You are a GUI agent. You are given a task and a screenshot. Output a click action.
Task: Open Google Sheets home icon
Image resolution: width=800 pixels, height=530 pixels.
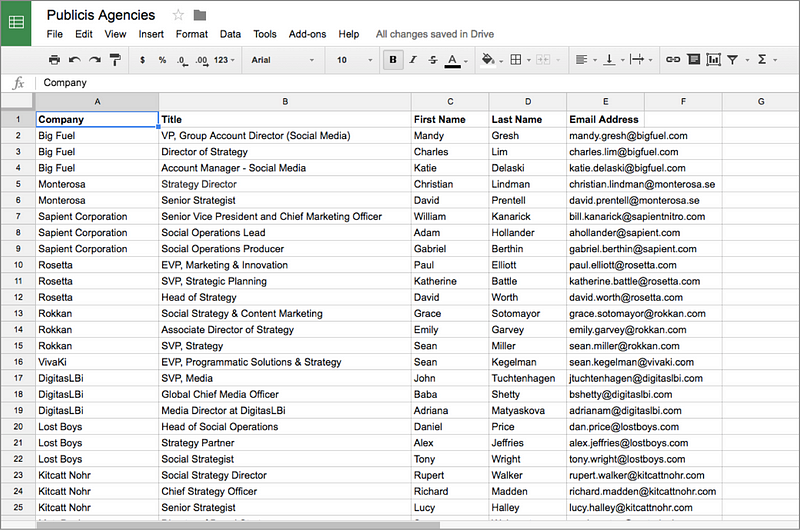[x=16, y=22]
